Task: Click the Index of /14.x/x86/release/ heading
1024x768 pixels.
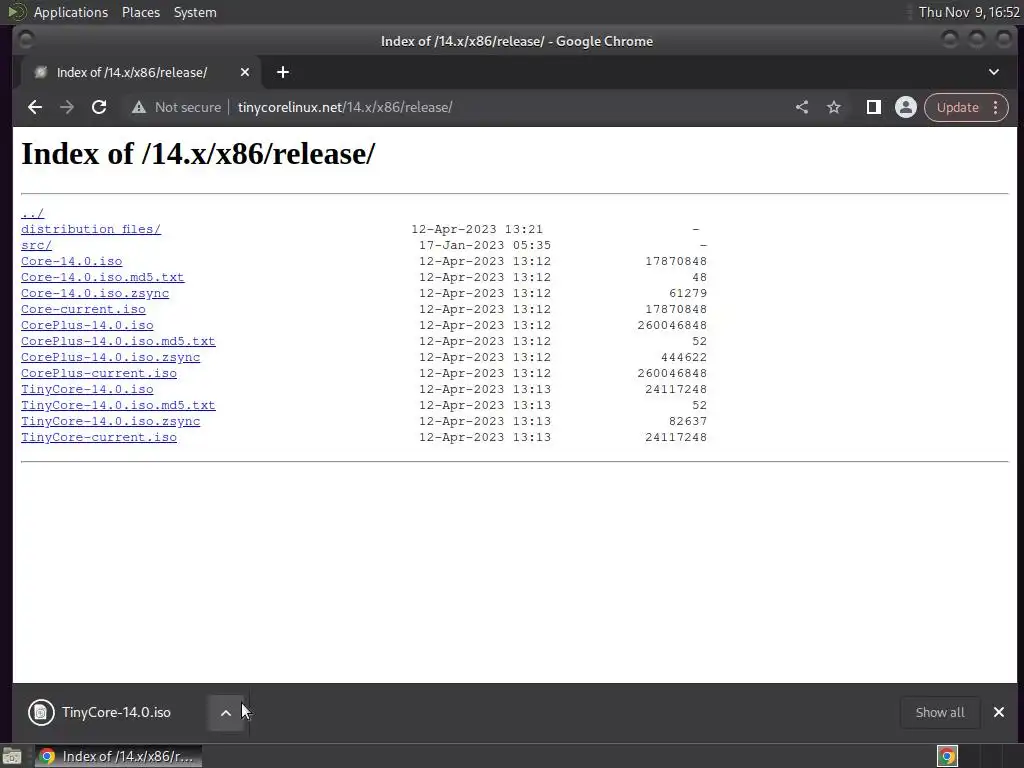Action: [199, 154]
